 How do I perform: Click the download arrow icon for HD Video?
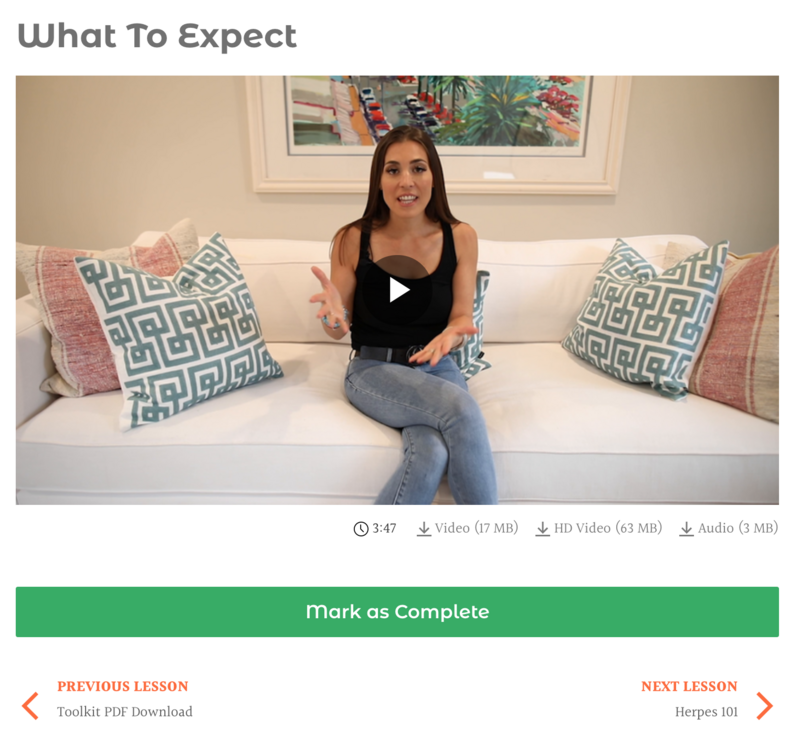(542, 529)
